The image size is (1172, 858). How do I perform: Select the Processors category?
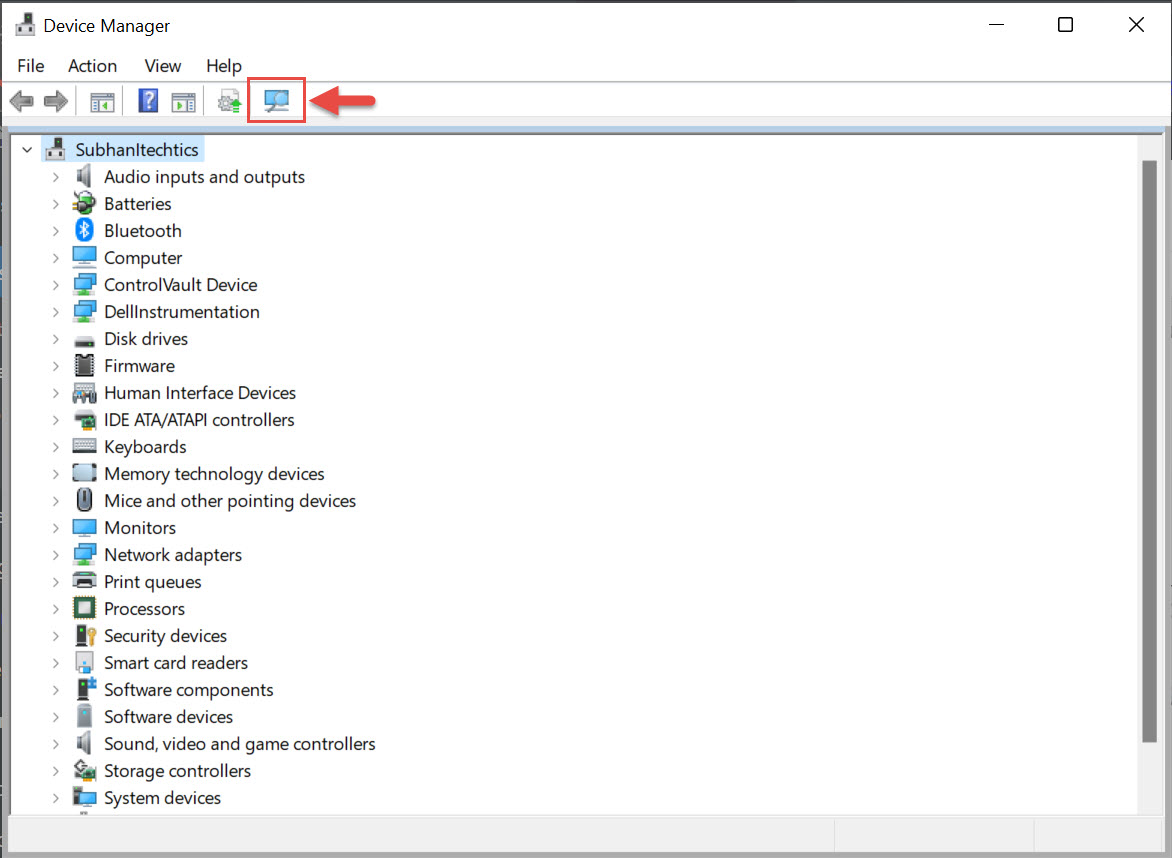click(145, 608)
